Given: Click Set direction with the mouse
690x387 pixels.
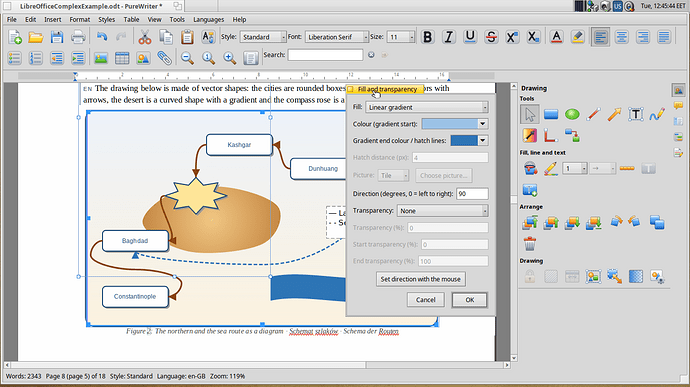Looking at the screenshot, I should (421, 279).
